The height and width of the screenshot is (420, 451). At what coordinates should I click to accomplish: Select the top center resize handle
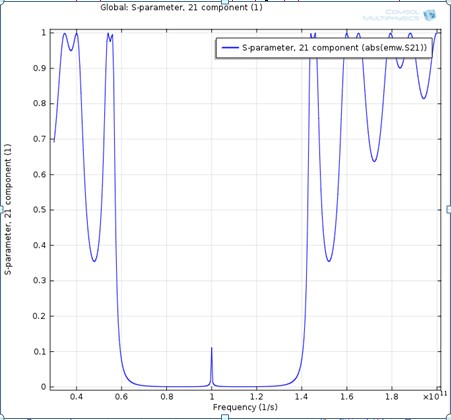(x=225, y=2)
